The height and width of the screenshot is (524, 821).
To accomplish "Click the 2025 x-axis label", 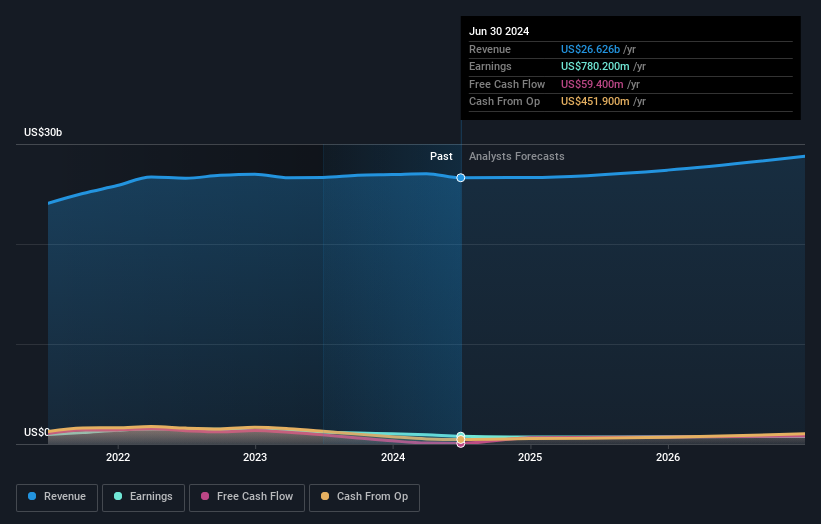I will [x=530, y=458].
